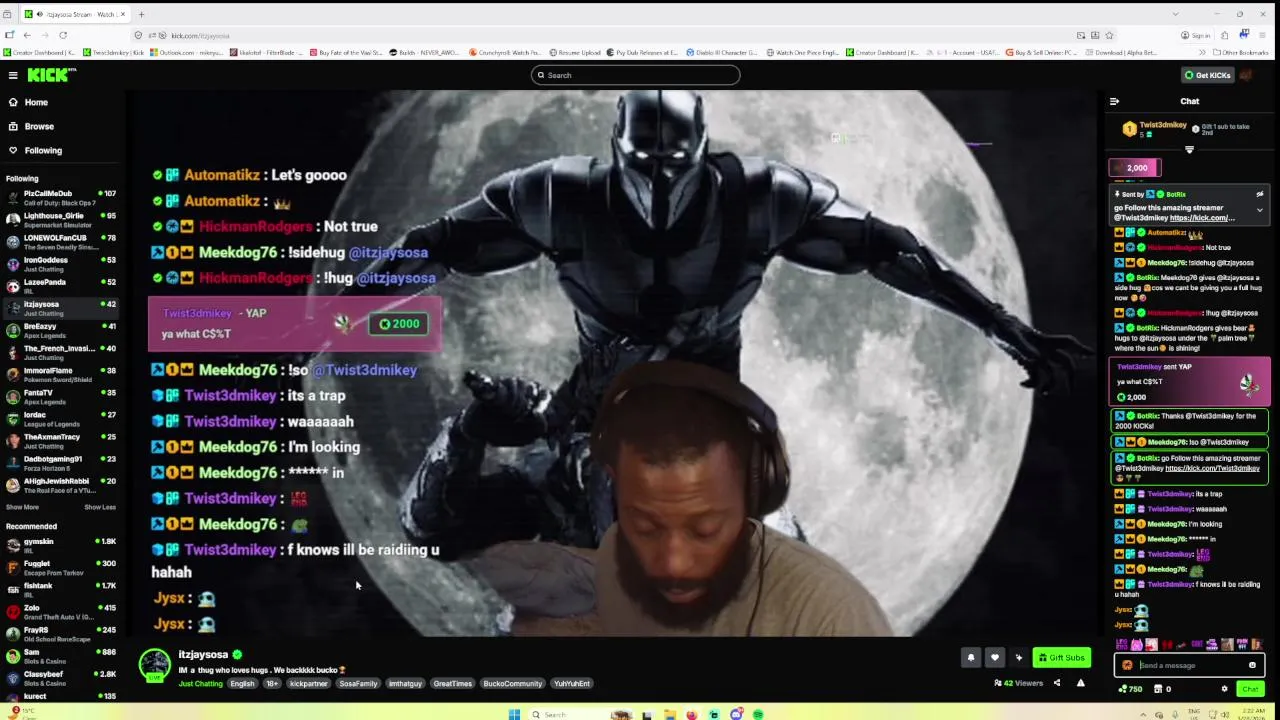
Task: Click the sparkle icon beside Gift Subs
Action: click(1018, 658)
